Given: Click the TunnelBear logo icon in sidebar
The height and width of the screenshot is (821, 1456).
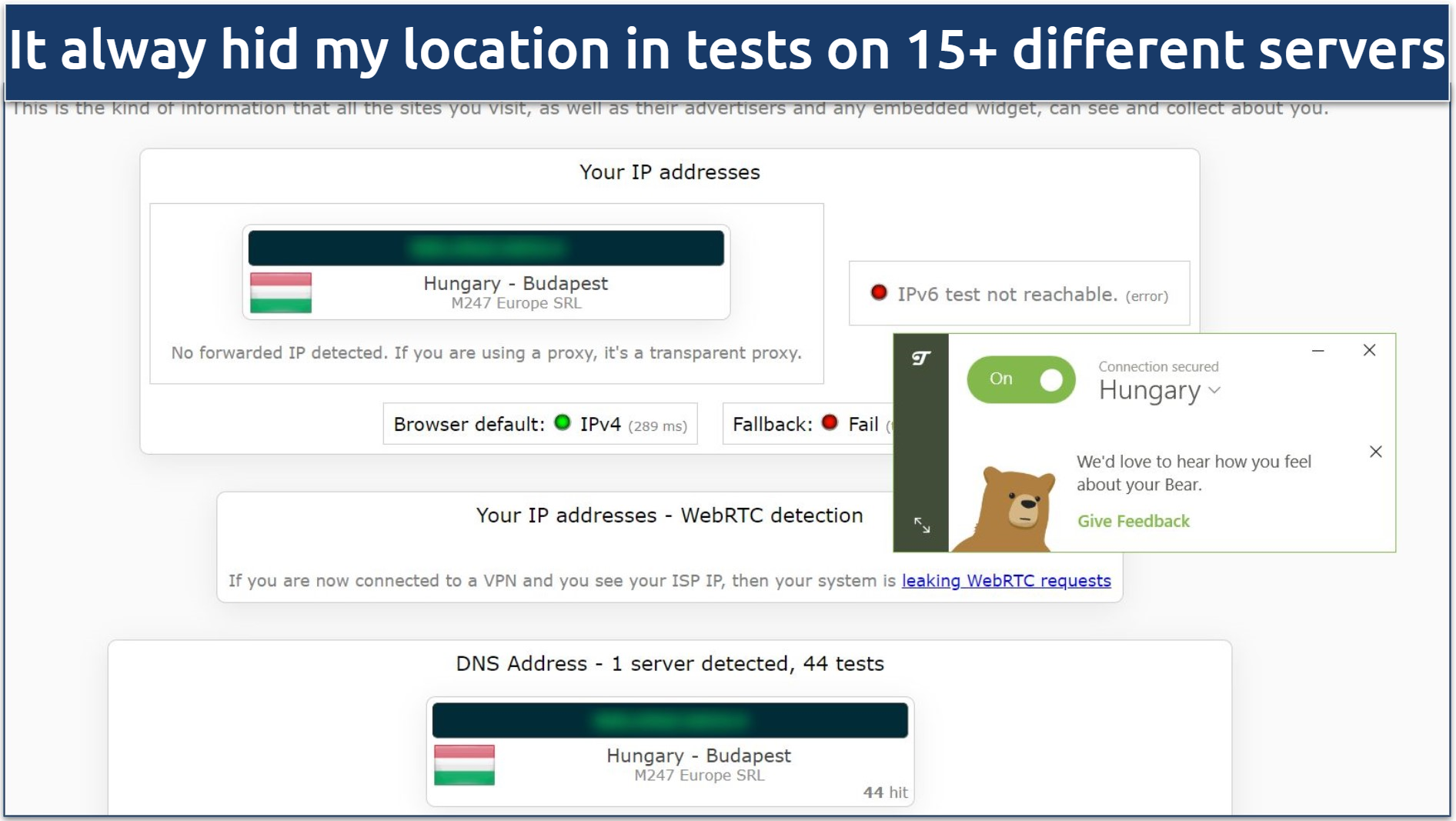Looking at the screenshot, I should (x=920, y=358).
